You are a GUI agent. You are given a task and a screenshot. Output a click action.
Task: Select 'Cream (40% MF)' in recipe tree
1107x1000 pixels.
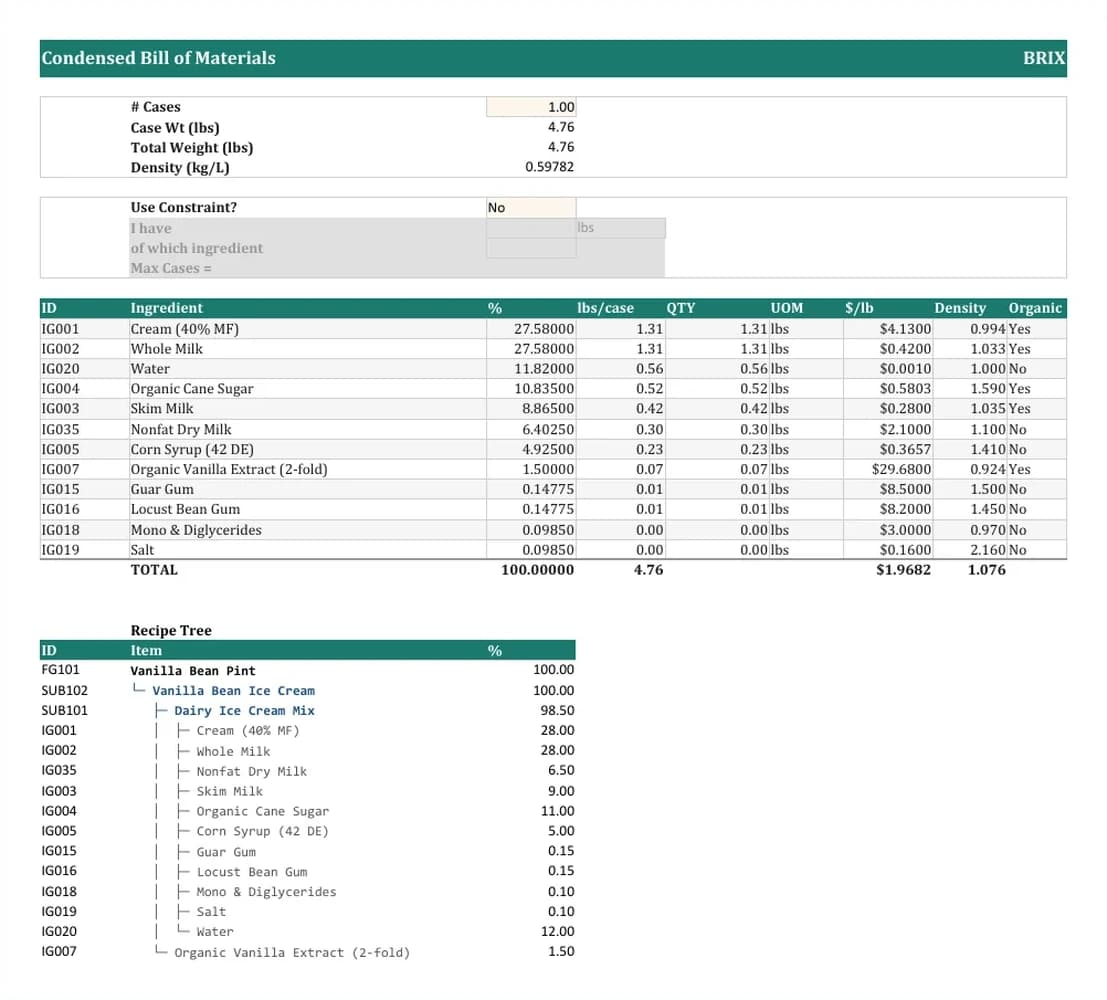(248, 730)
